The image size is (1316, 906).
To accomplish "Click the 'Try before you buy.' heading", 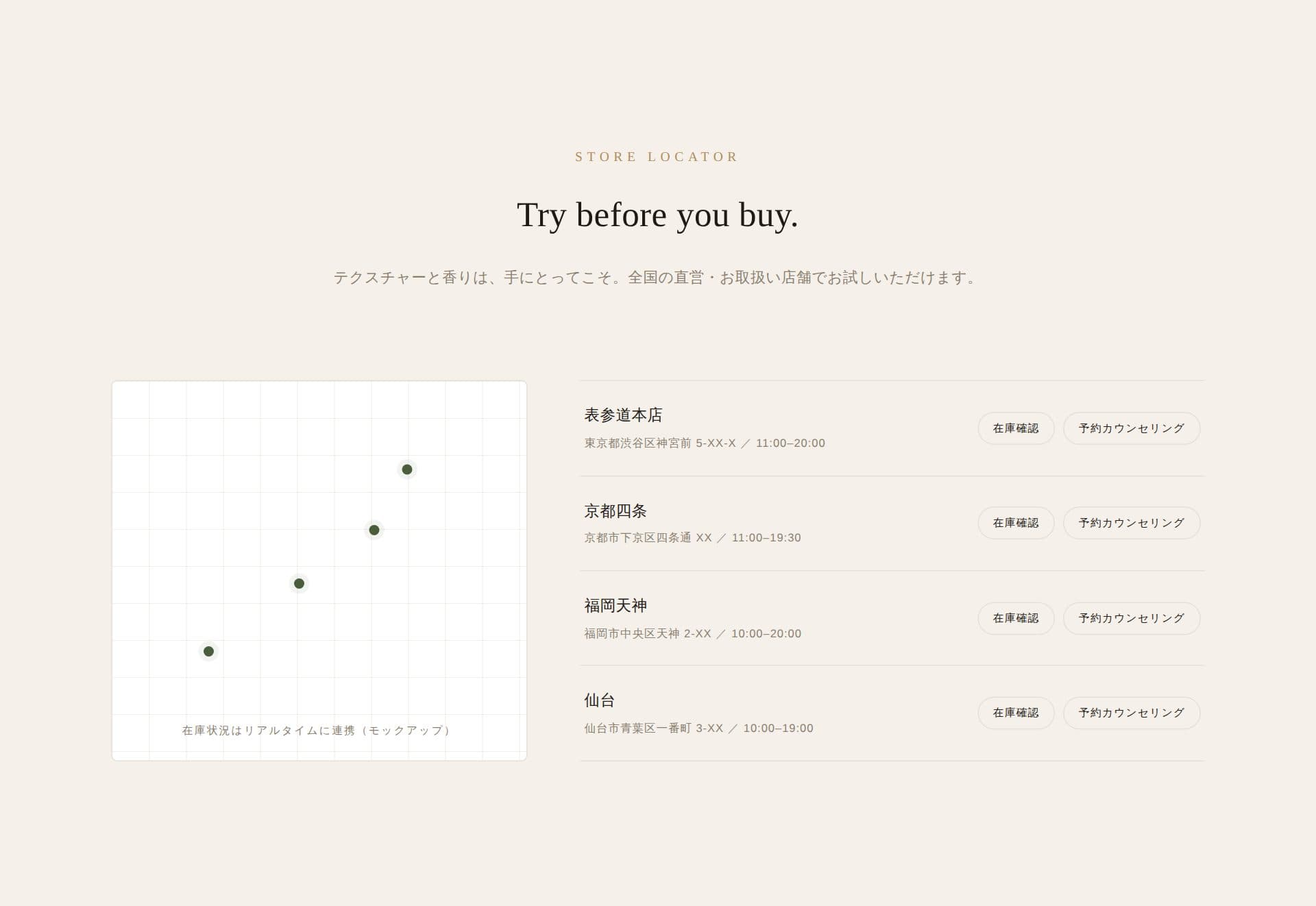I will tap(657, 215).
